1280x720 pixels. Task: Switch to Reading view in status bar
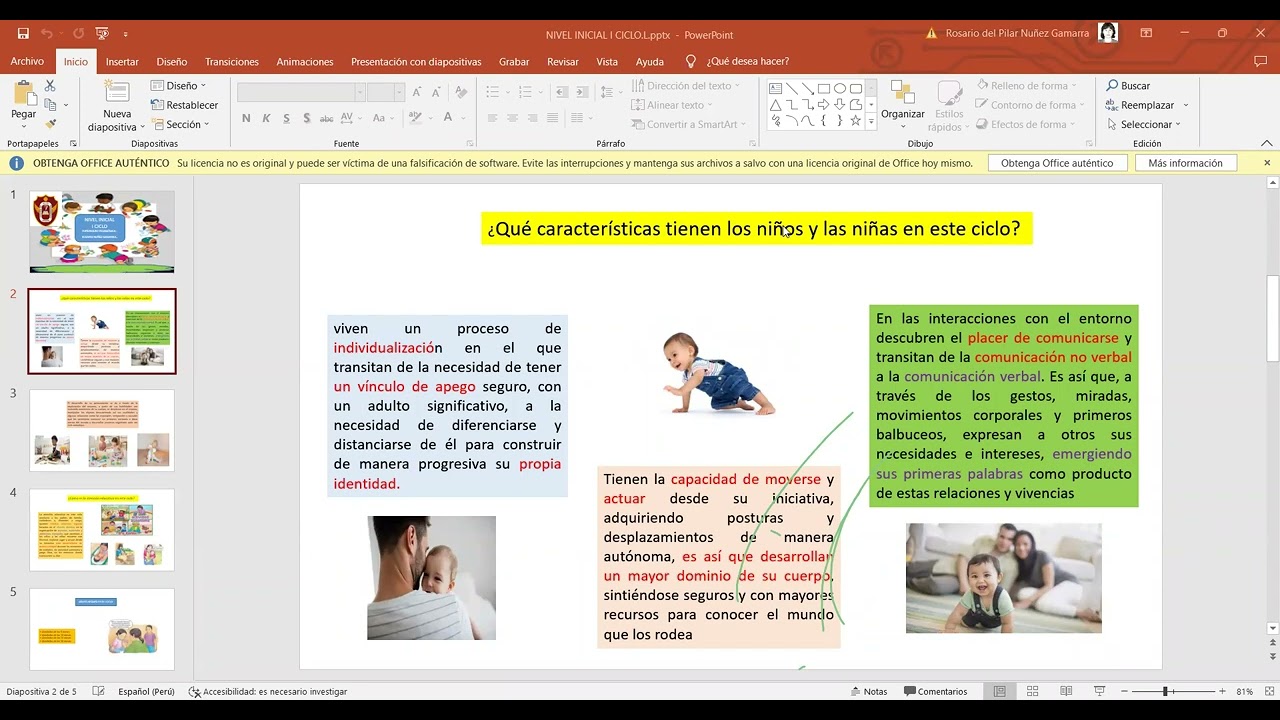click(x=1066, y=691)
